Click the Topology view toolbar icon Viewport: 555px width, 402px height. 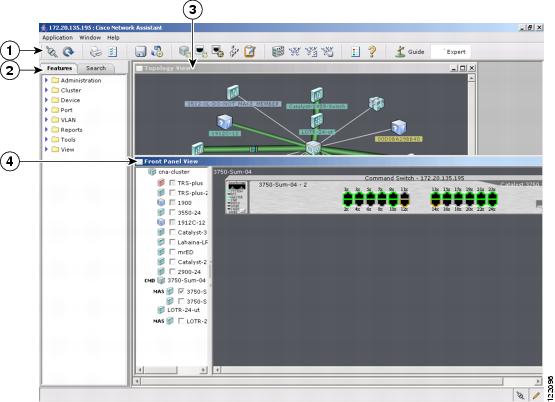294,52
